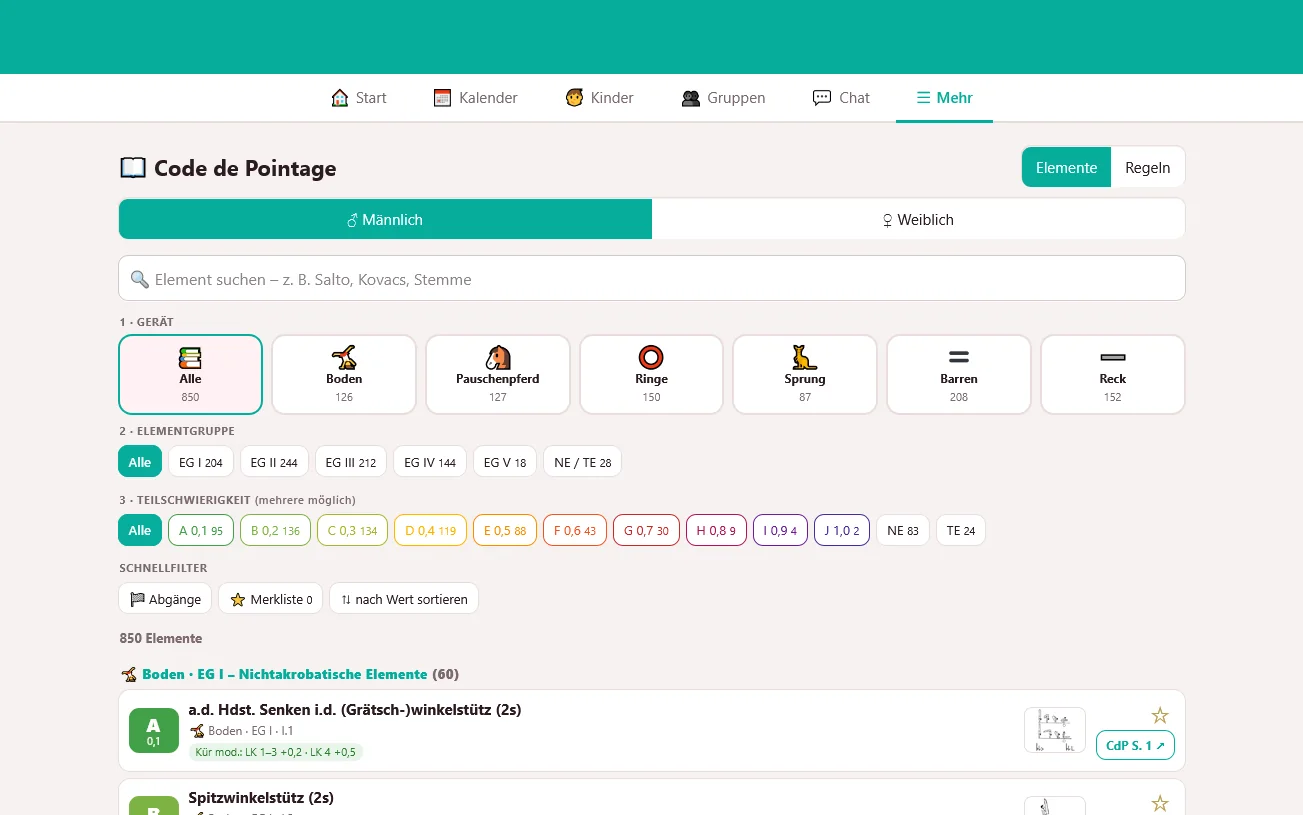Open the Chat navigation item
This screenshot has width=1303, height=815.
[x=841, y=98]
